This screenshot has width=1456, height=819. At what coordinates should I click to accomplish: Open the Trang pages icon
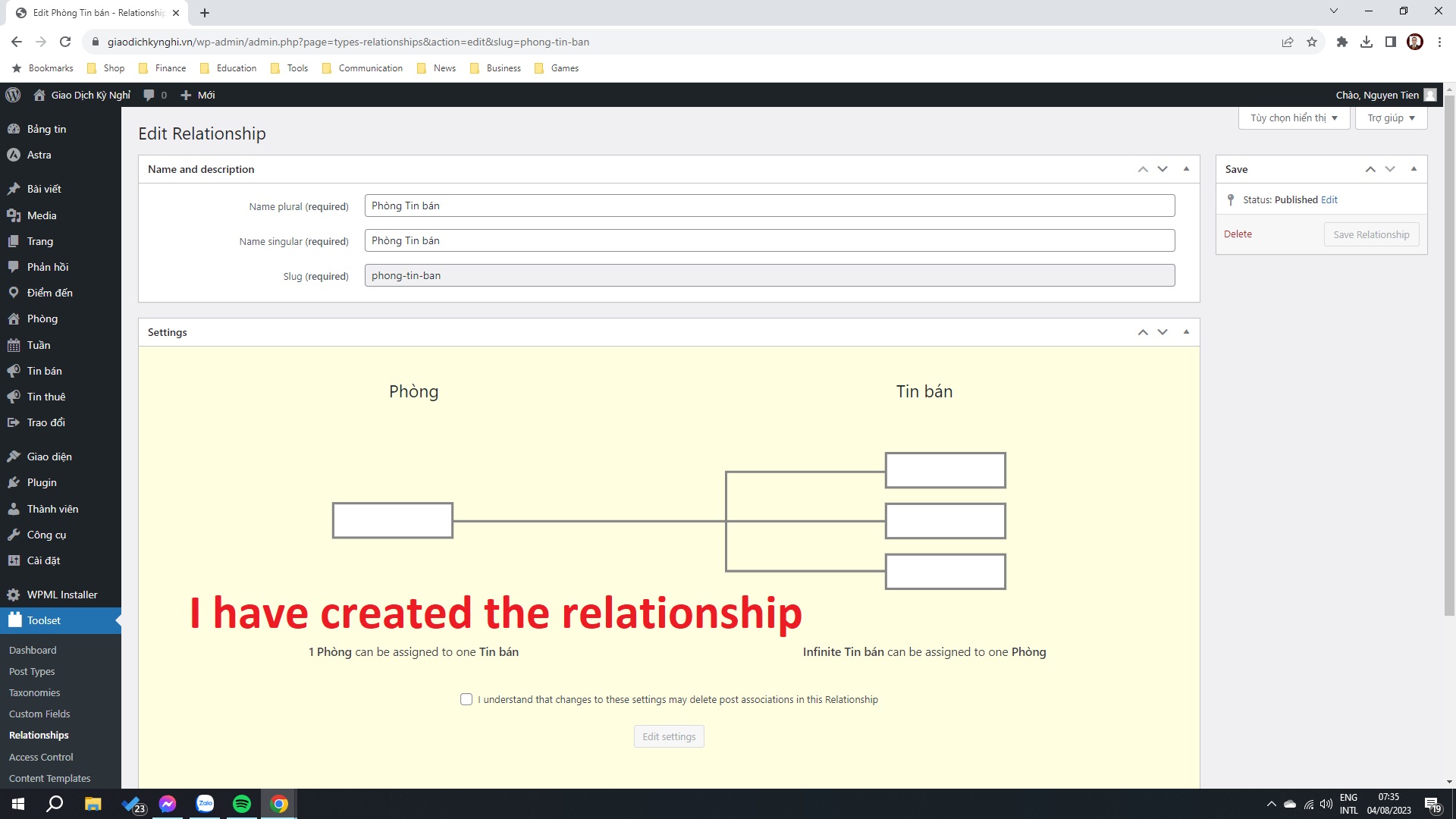point(14,241)
